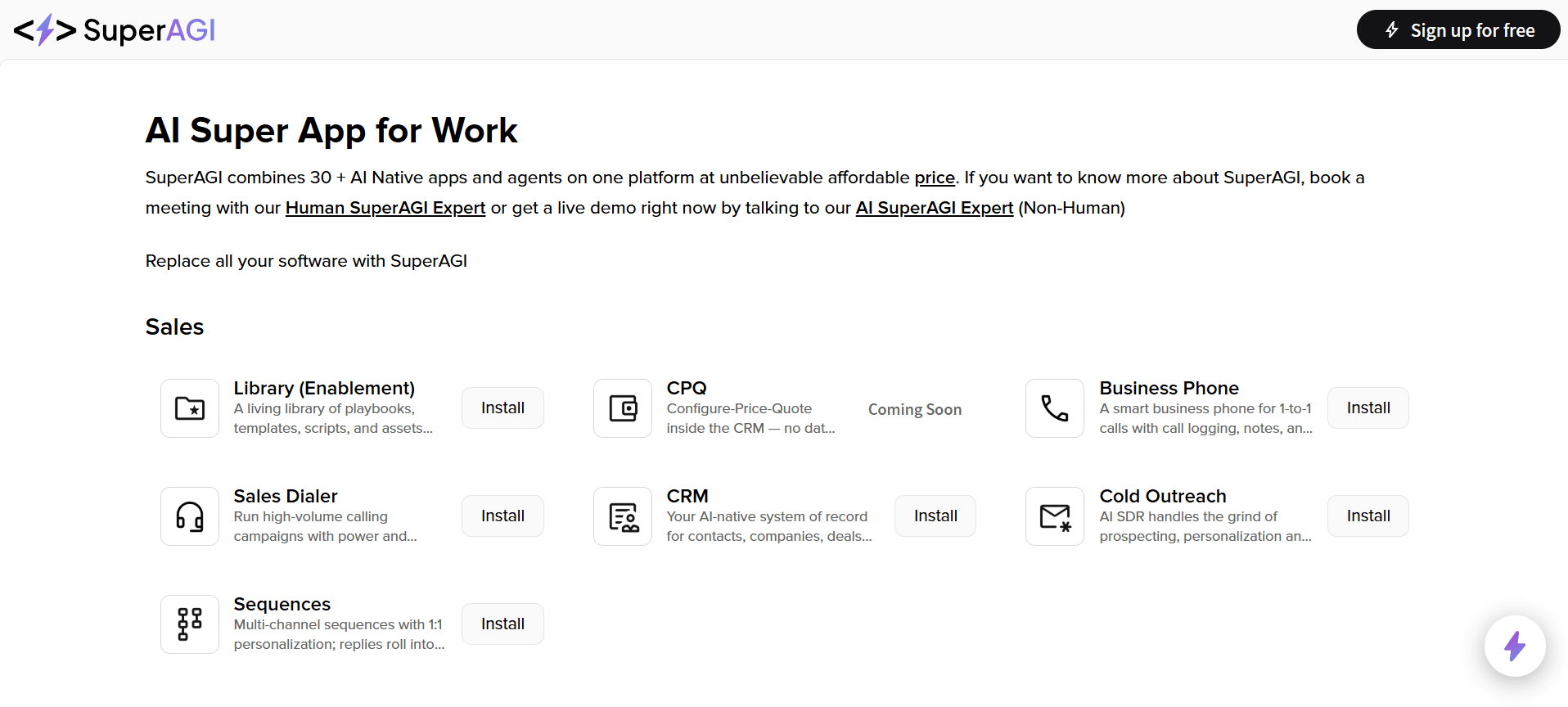1568x707 pixels.
Task: Install the Sequences app
Action: tap(502, 624)
